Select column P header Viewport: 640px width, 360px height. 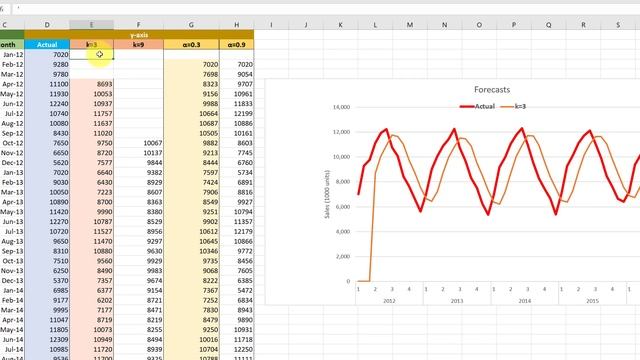514,25
